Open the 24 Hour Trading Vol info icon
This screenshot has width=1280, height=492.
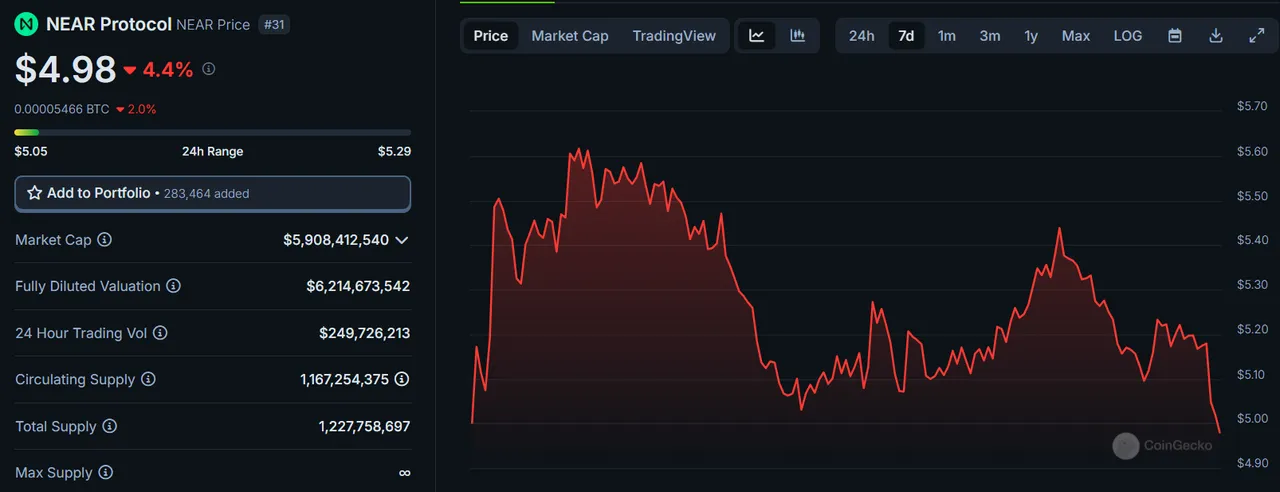click(160, 333)
